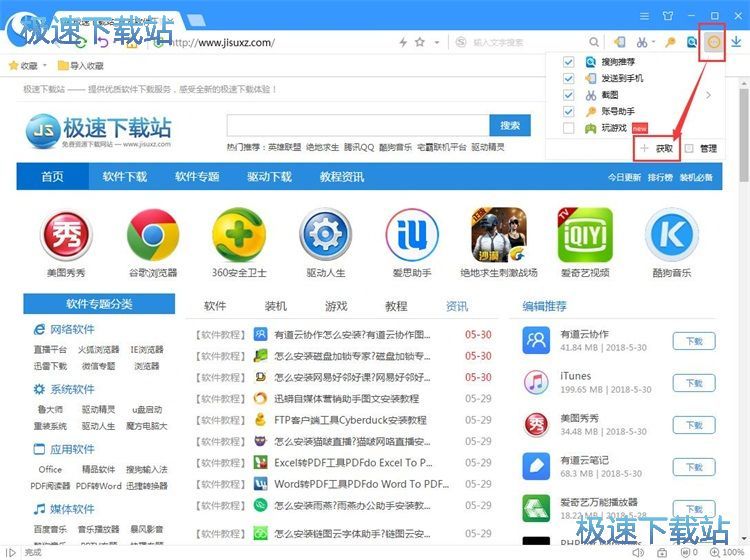Click 下载 button for 有道云协作
750x560 pixels.
click(x=694, y=341)
